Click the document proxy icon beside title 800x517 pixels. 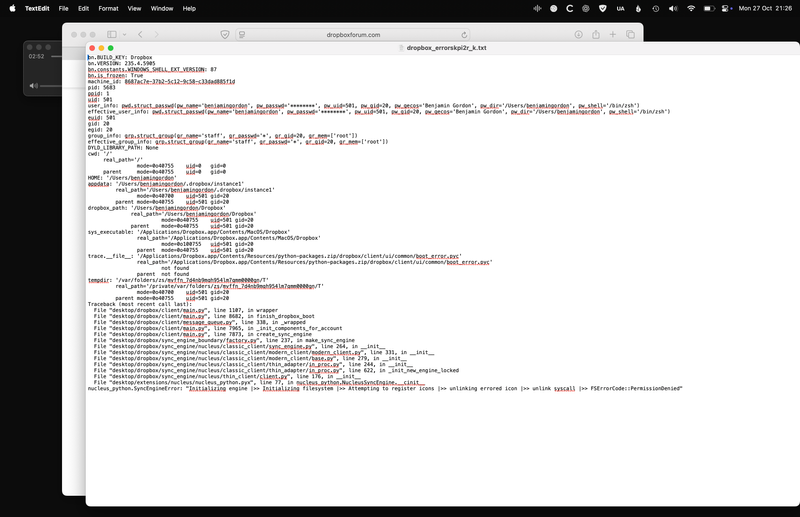[x=401, y=48]
